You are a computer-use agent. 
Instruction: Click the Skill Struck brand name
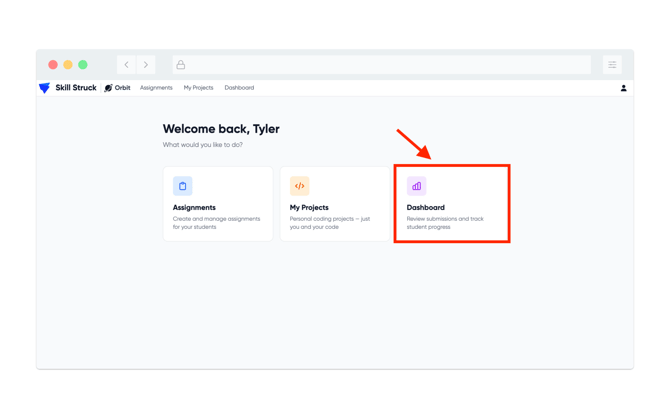tap(76, 88)
